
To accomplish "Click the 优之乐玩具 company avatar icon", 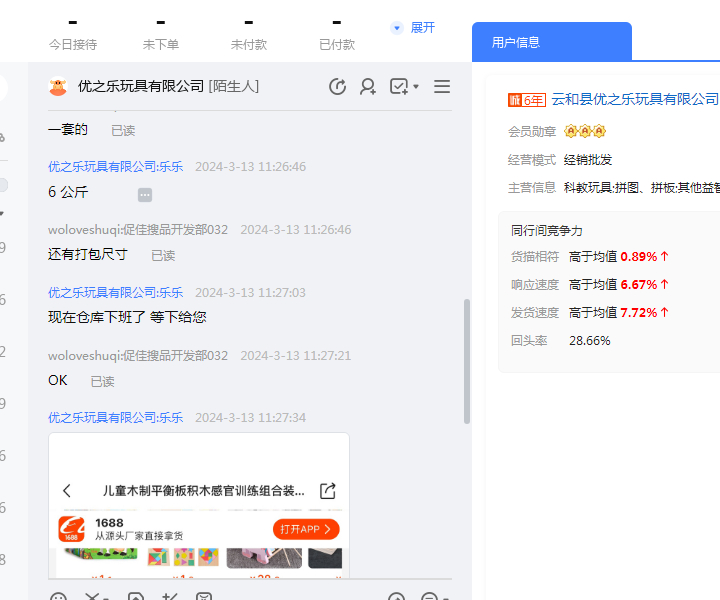I will coord(58,87).
